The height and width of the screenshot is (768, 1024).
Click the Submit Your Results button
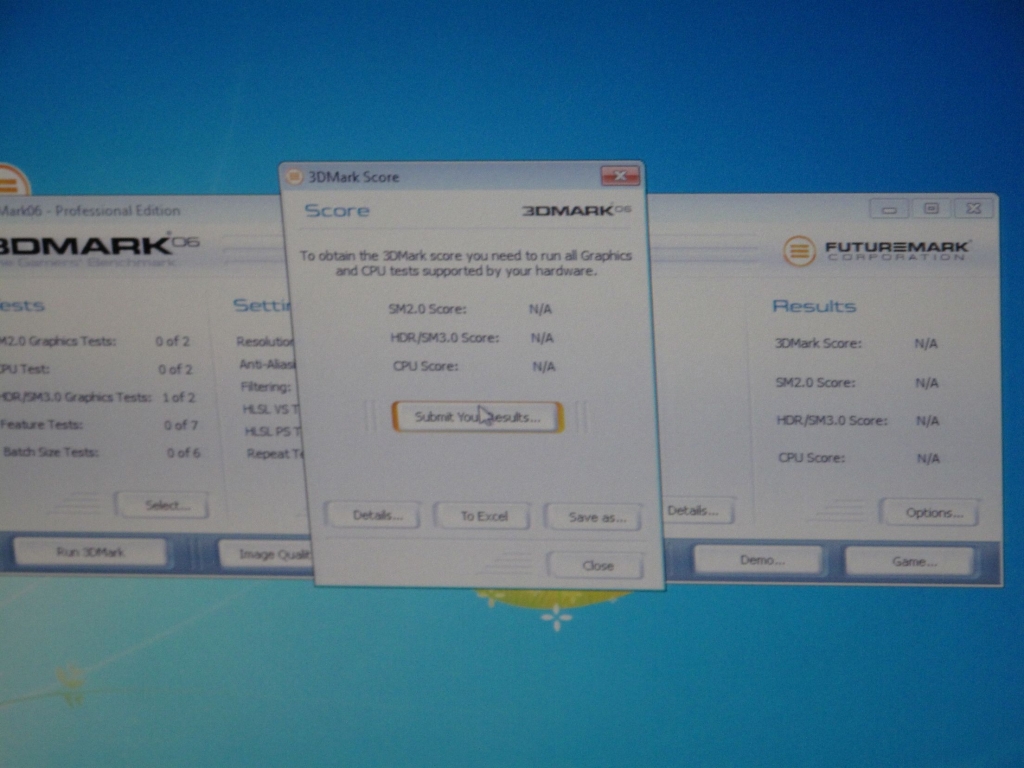pos(477,417)
